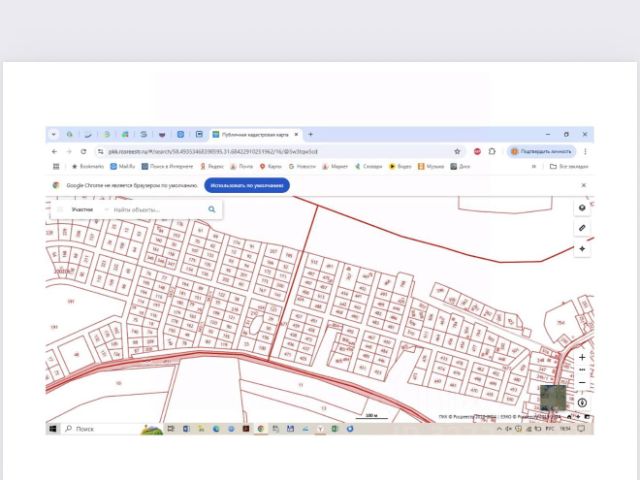Select the ruler measurement tool
The image size is (640, 480).
click(x=582, y=228)
